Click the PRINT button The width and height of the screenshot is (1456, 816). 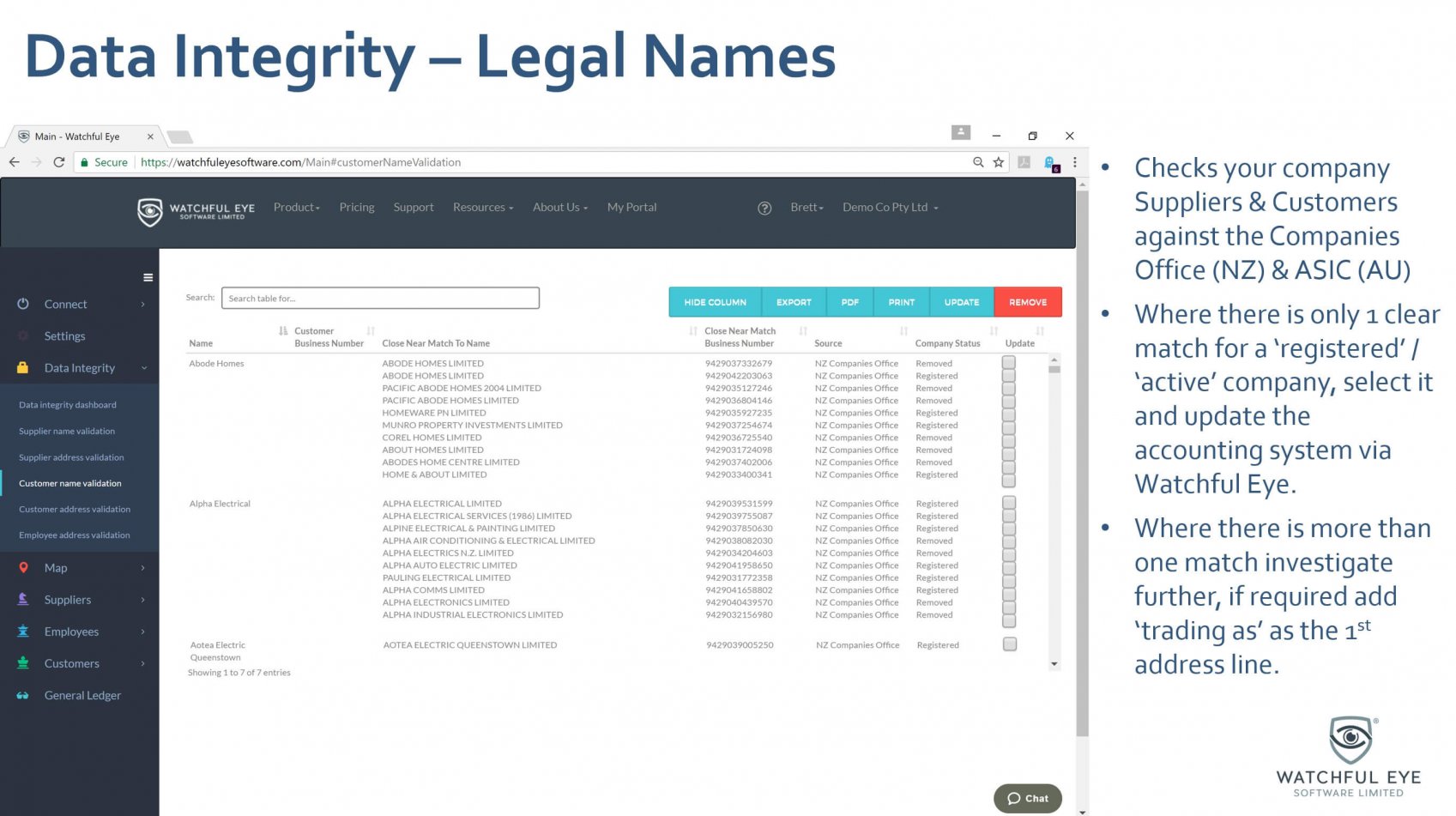click(x=902, y=302)
